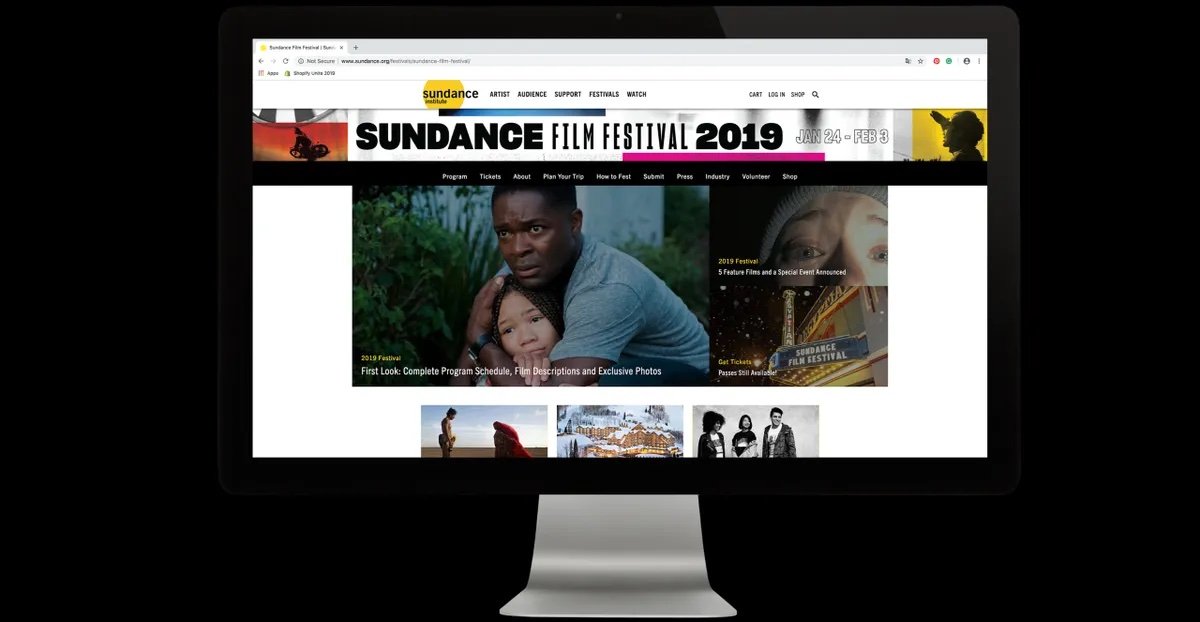Select About in festival navigation
This screenshot has height=622, width=1200.
click(522, 177)
